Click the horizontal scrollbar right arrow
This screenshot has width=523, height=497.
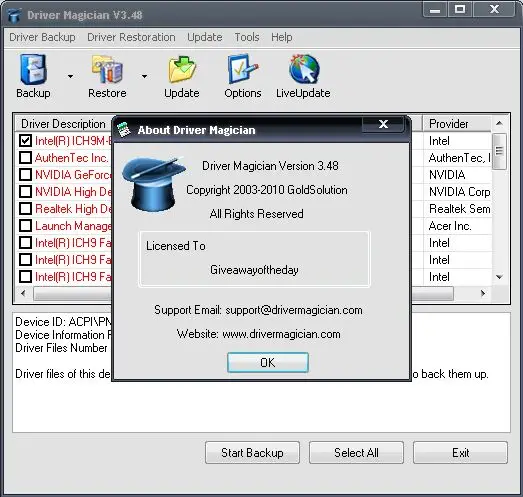point(483,293)
